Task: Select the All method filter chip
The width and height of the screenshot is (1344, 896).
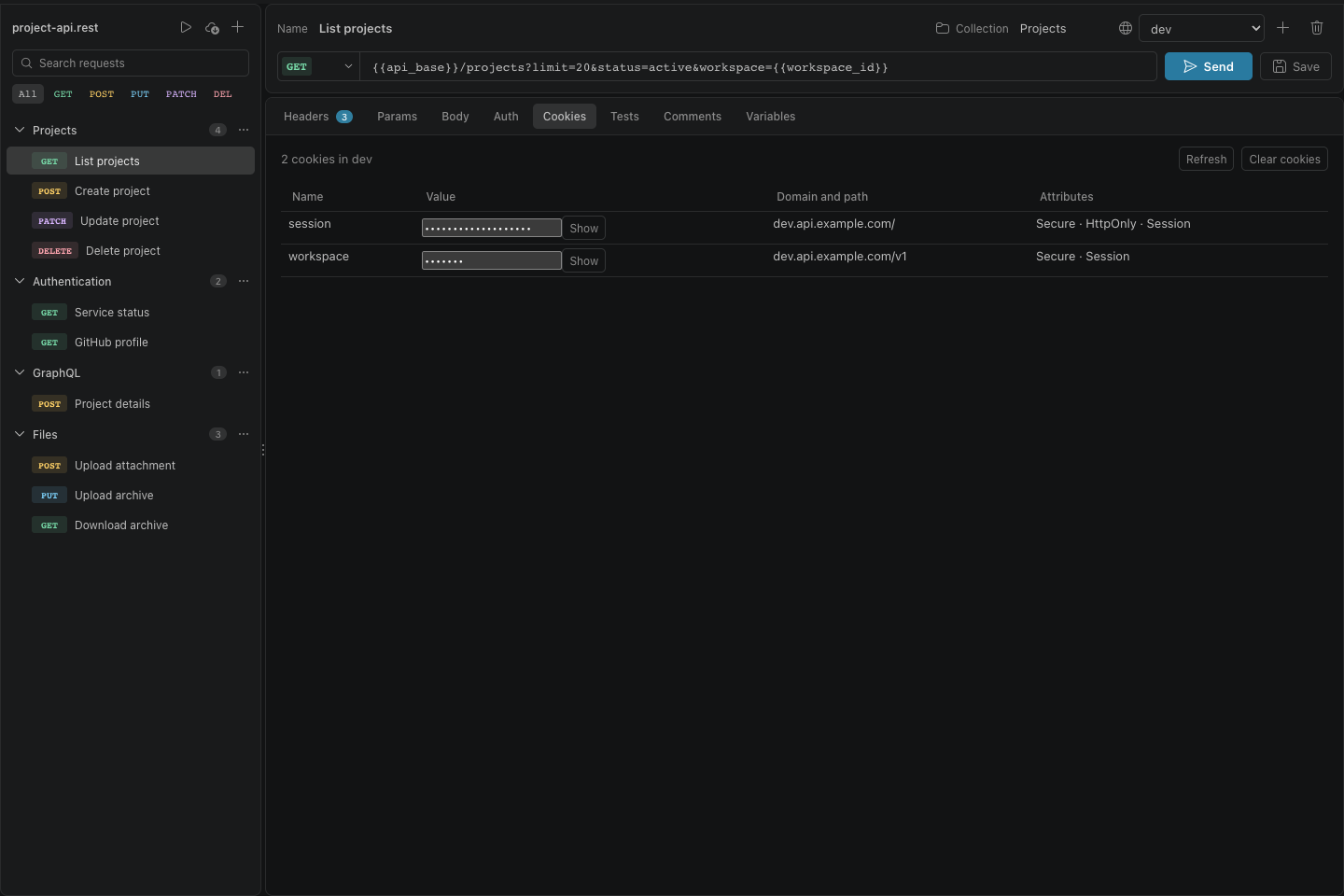Action: click(x=28, y=94)
